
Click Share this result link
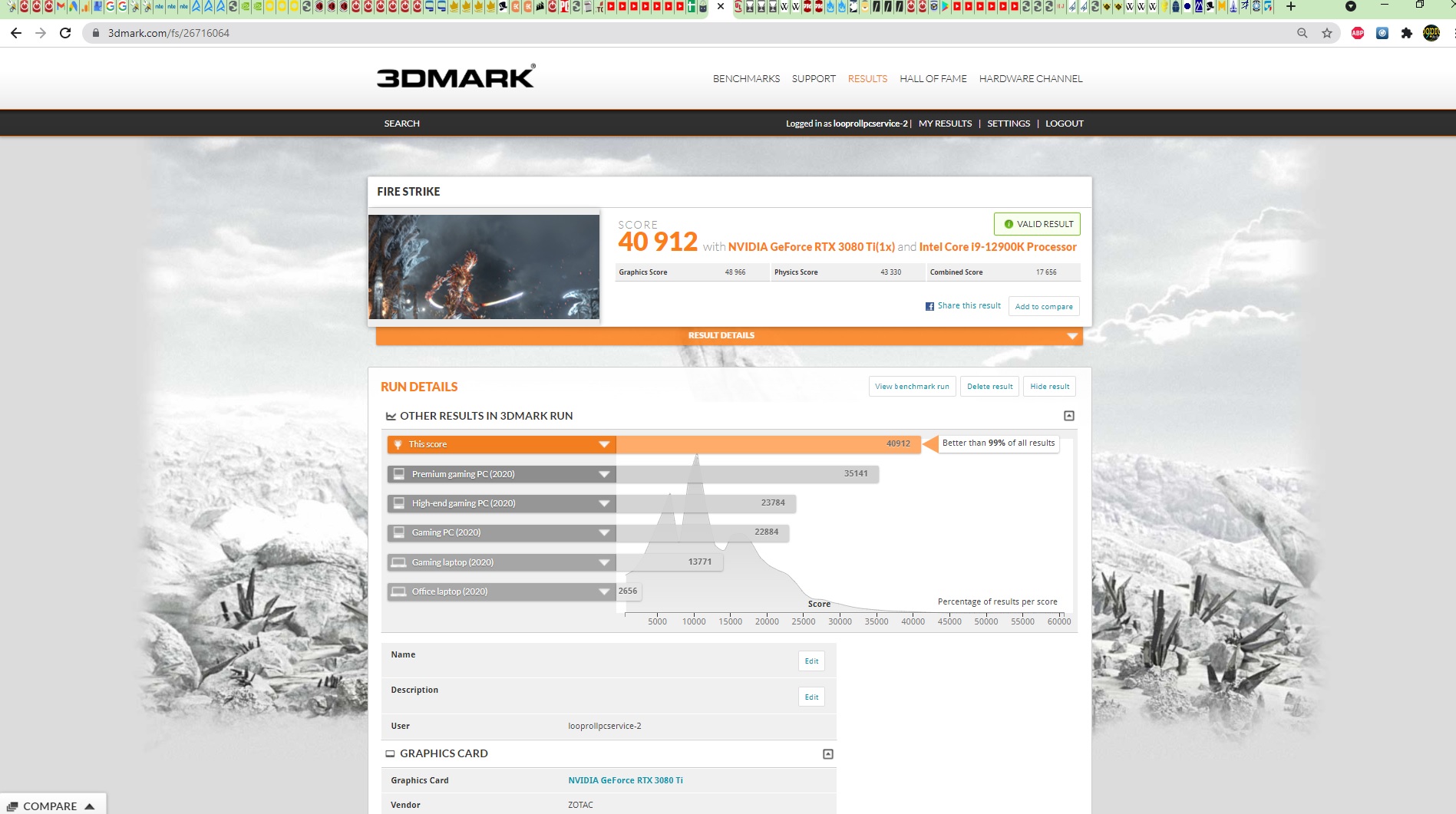pos(969,305)
